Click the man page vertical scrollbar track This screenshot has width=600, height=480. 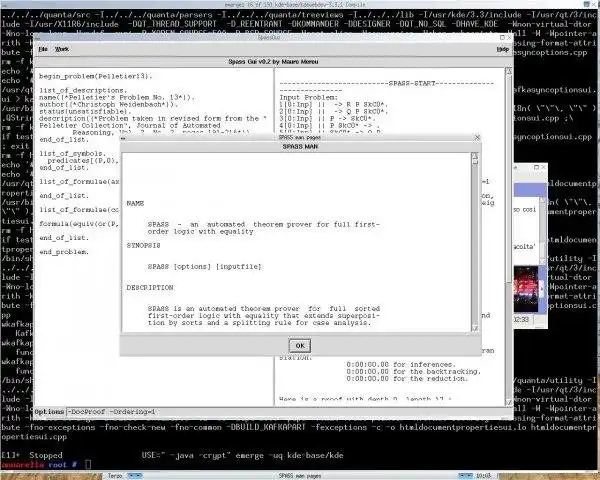point(475,245)
